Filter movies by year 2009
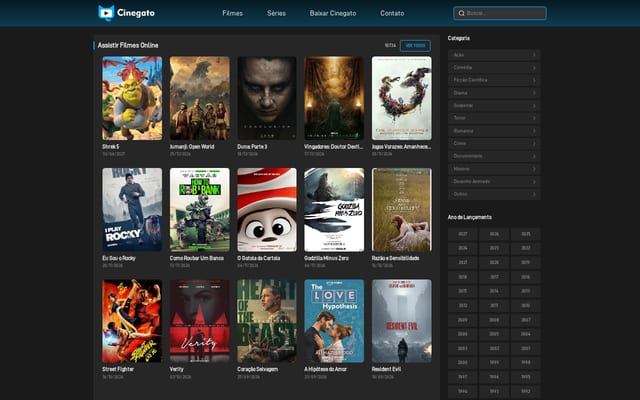This screenshot has width=640, height=400. click(462, 320)
